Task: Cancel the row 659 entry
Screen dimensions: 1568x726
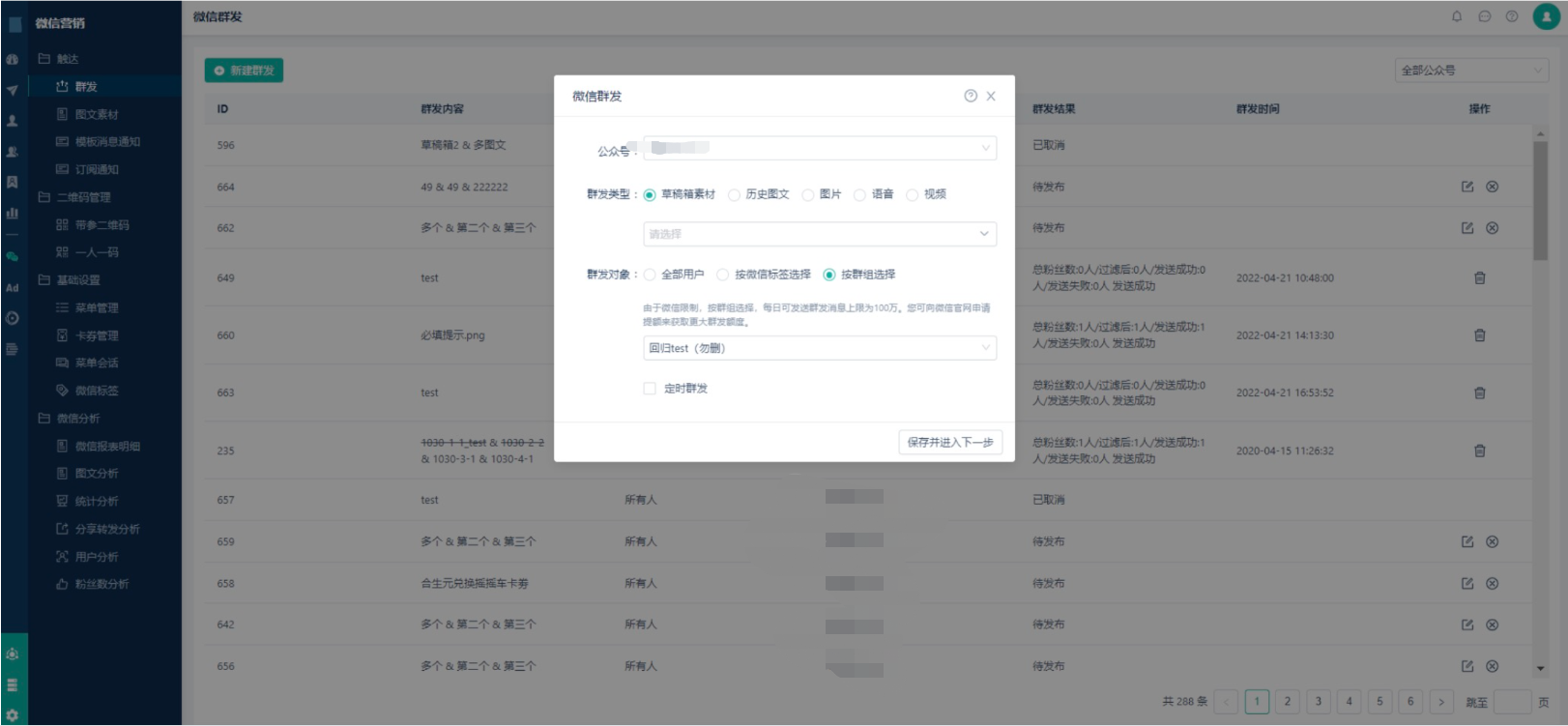Action: coord(1493,542)
